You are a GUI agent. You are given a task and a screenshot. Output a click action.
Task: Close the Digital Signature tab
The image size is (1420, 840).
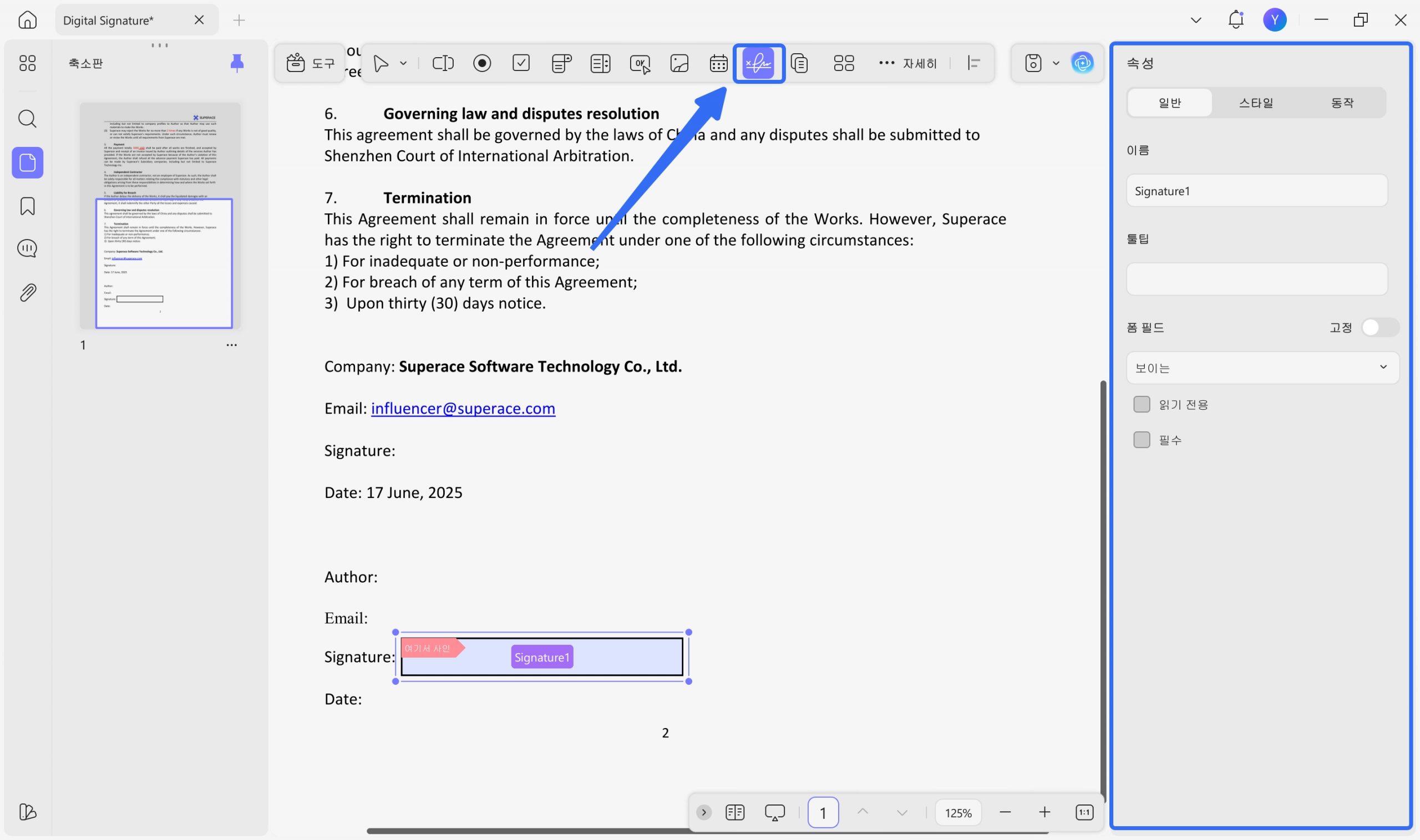pyautogui.click(x=199, y=20)
